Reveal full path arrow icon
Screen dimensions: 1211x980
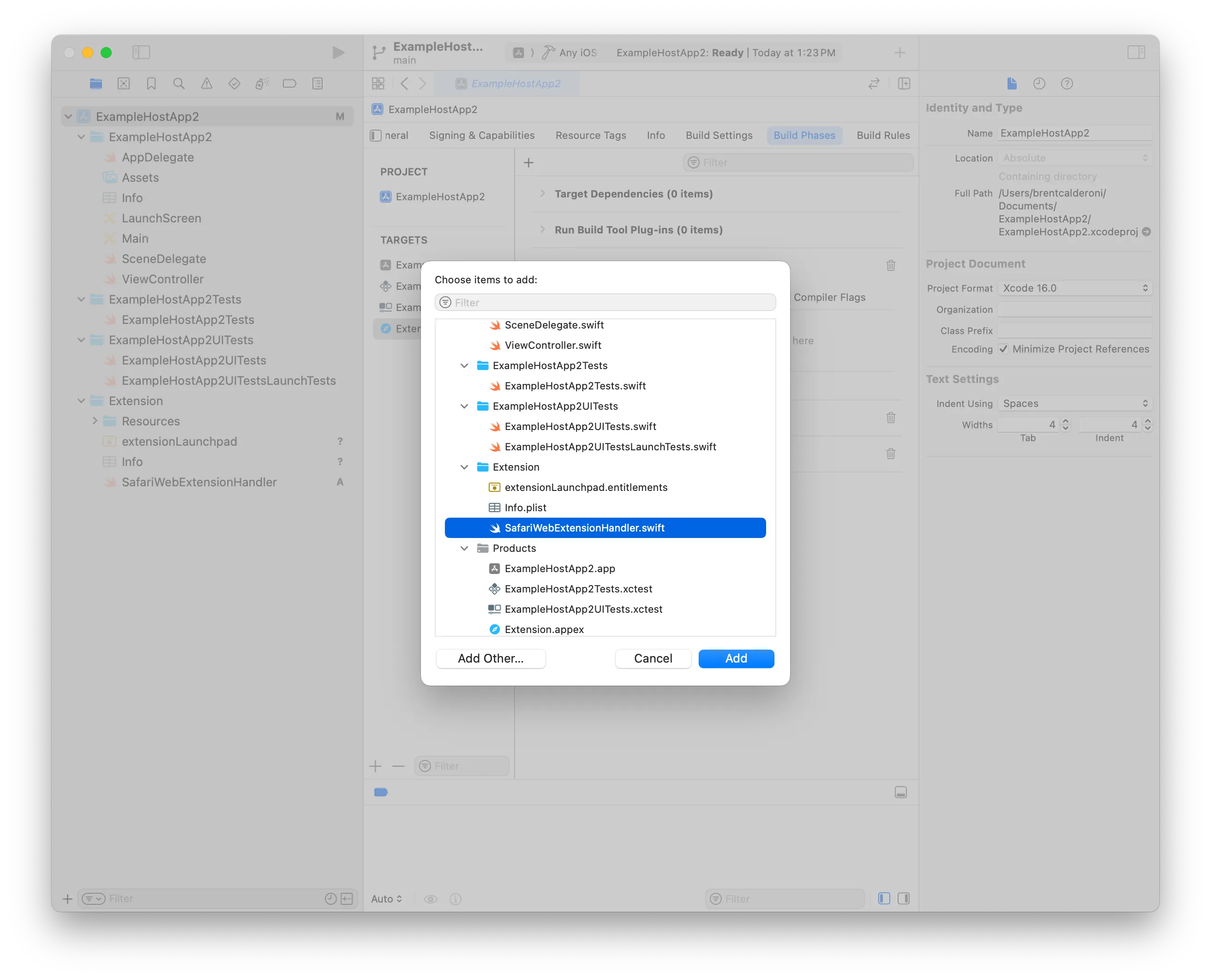(1146, 232)
